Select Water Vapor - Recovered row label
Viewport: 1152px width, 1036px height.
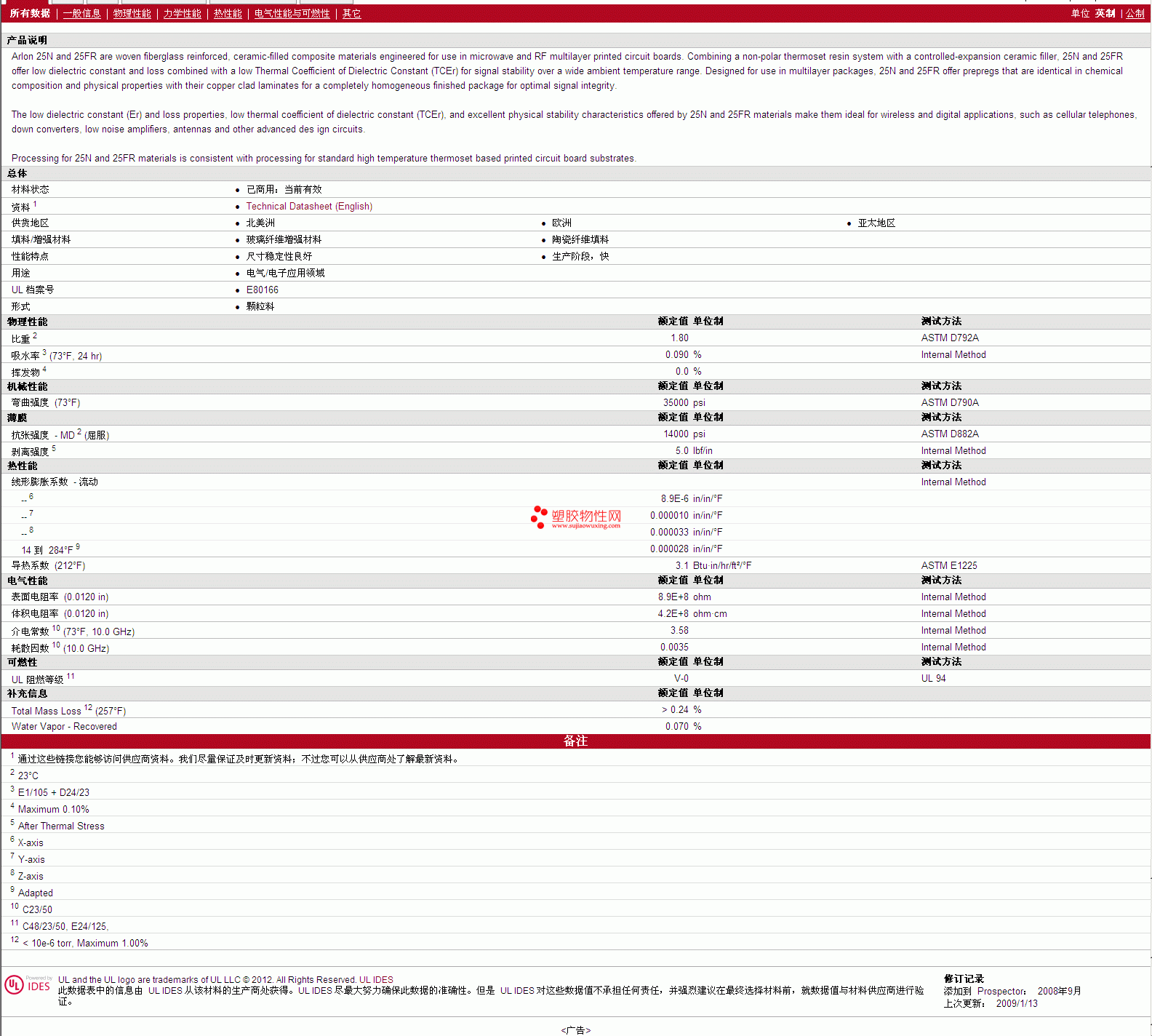[x=64, y=726]
